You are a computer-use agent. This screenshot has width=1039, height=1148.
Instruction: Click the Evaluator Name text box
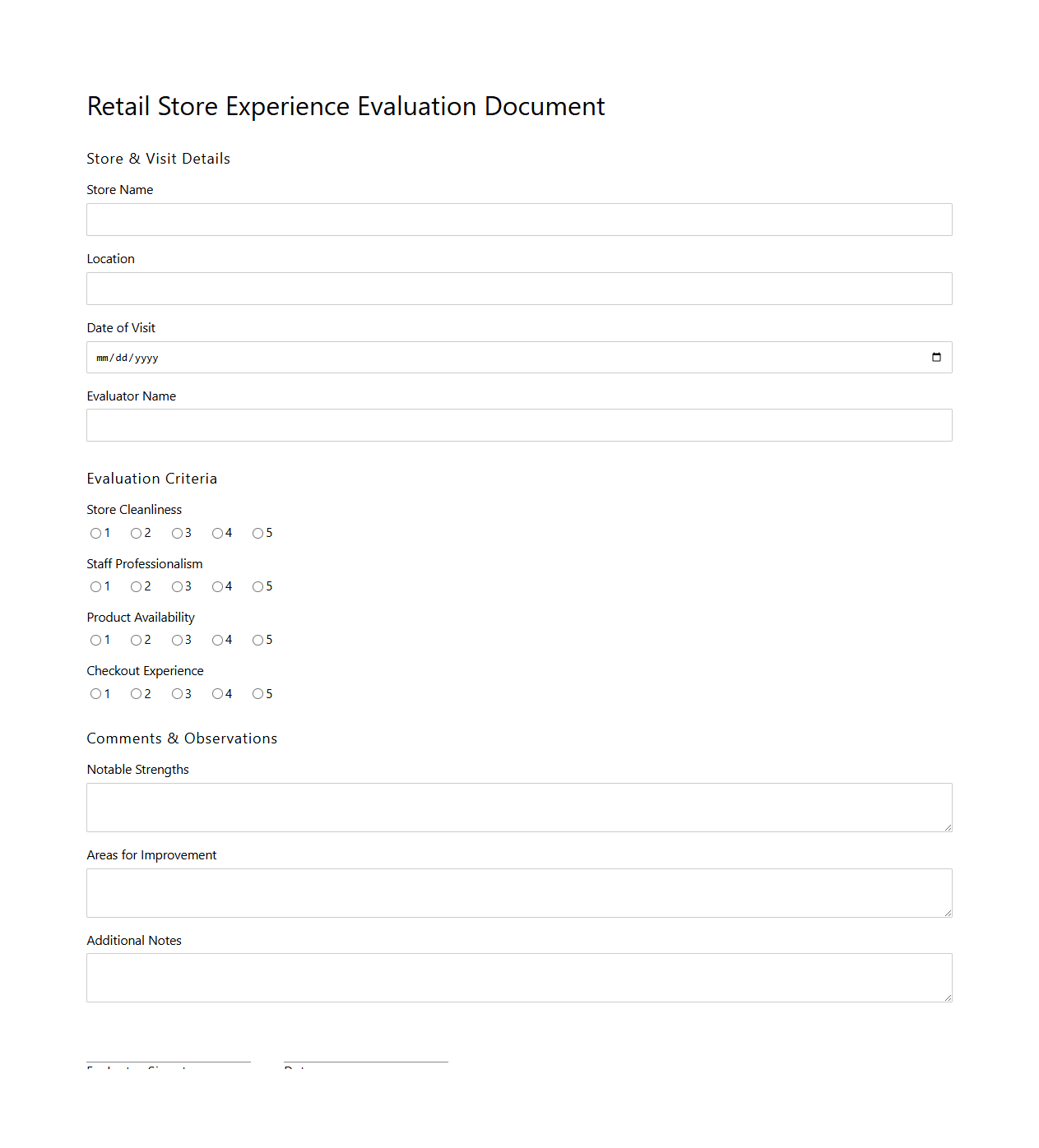point(518,425)
